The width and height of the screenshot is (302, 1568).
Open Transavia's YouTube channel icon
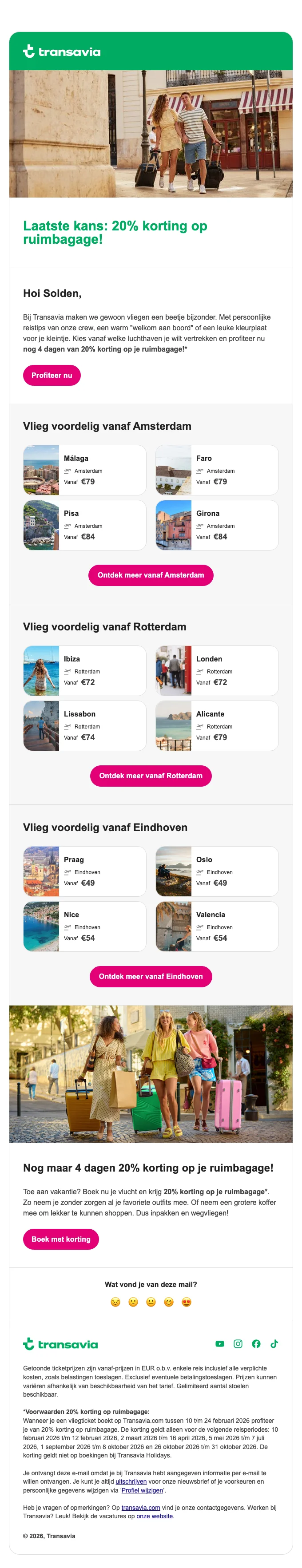coord(220,1343)
